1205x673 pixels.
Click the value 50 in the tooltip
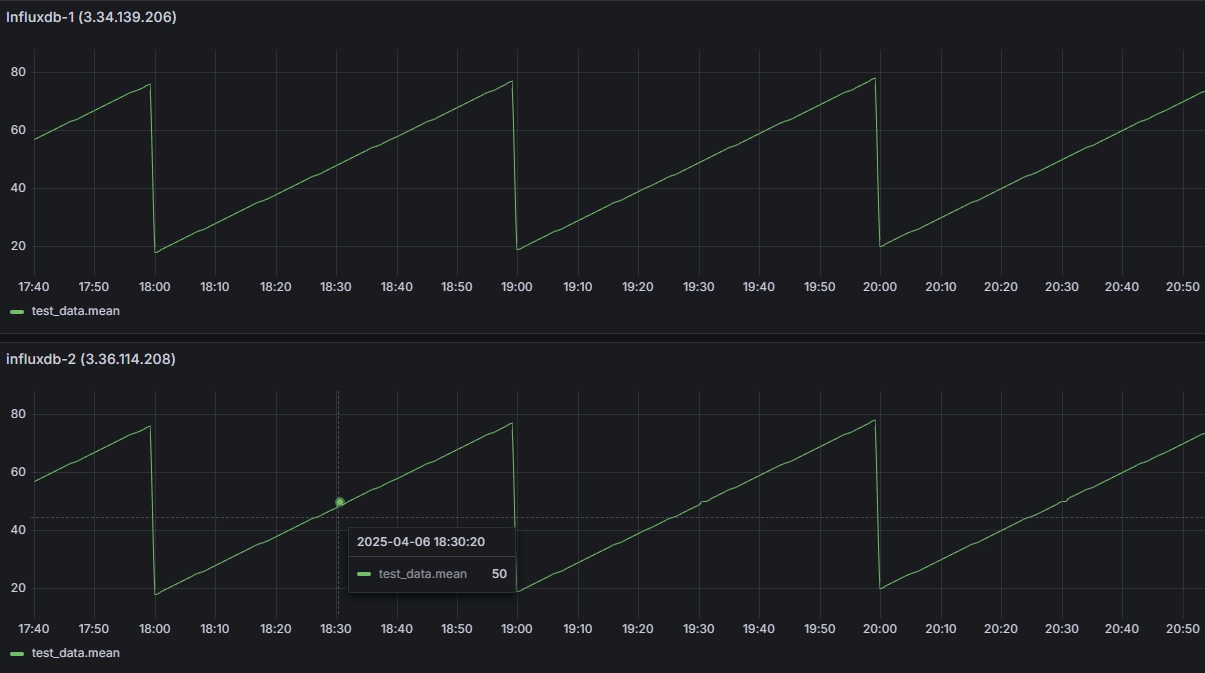(x=498, y=573)
